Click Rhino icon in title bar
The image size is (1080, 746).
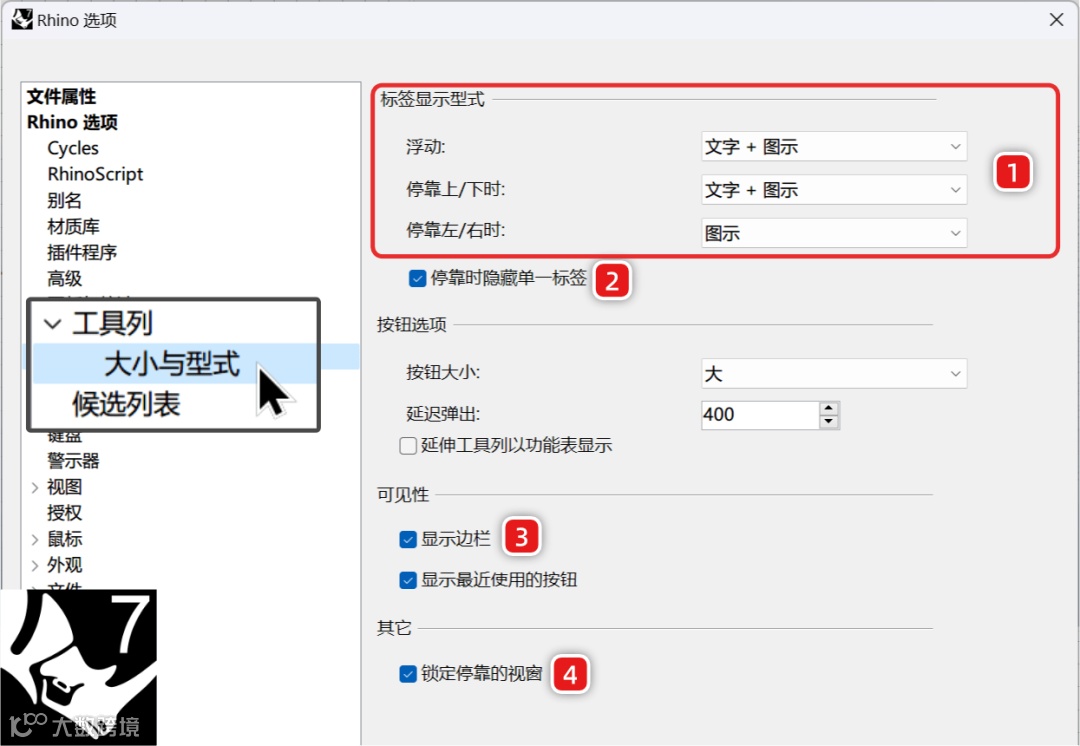[22, 19]
